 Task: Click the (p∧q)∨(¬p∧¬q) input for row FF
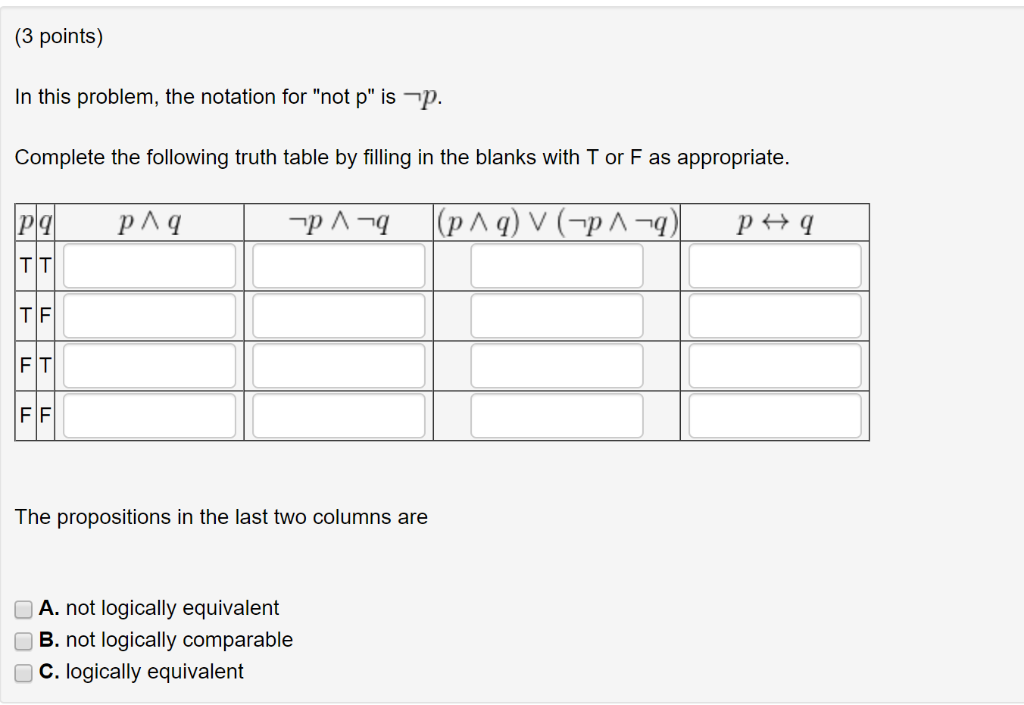[x=556, y=415]
